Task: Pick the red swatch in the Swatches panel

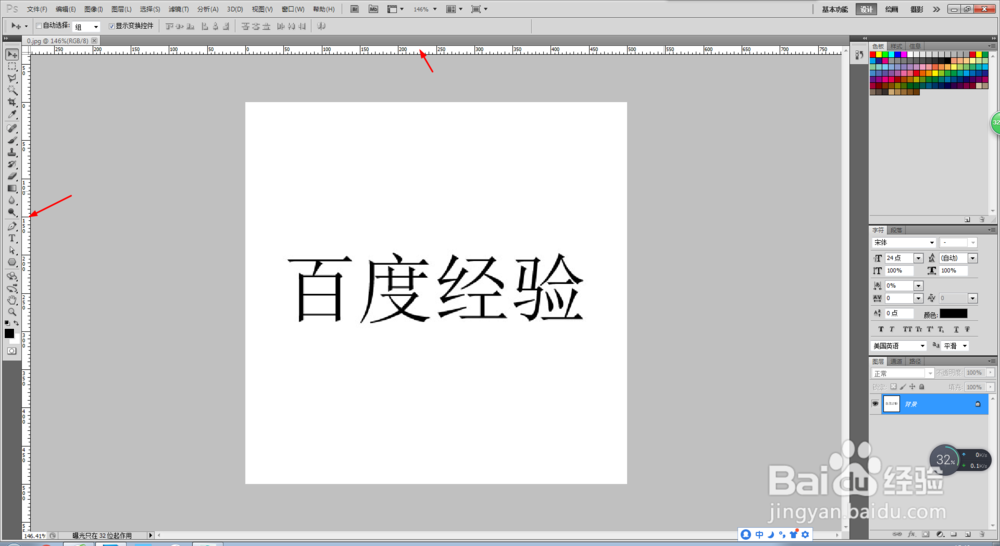Action: tap(873, 55)
